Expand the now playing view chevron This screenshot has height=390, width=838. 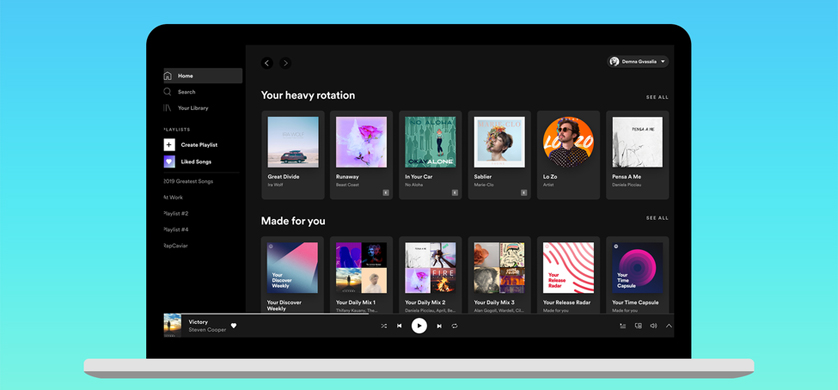click(x=669, y=325)
